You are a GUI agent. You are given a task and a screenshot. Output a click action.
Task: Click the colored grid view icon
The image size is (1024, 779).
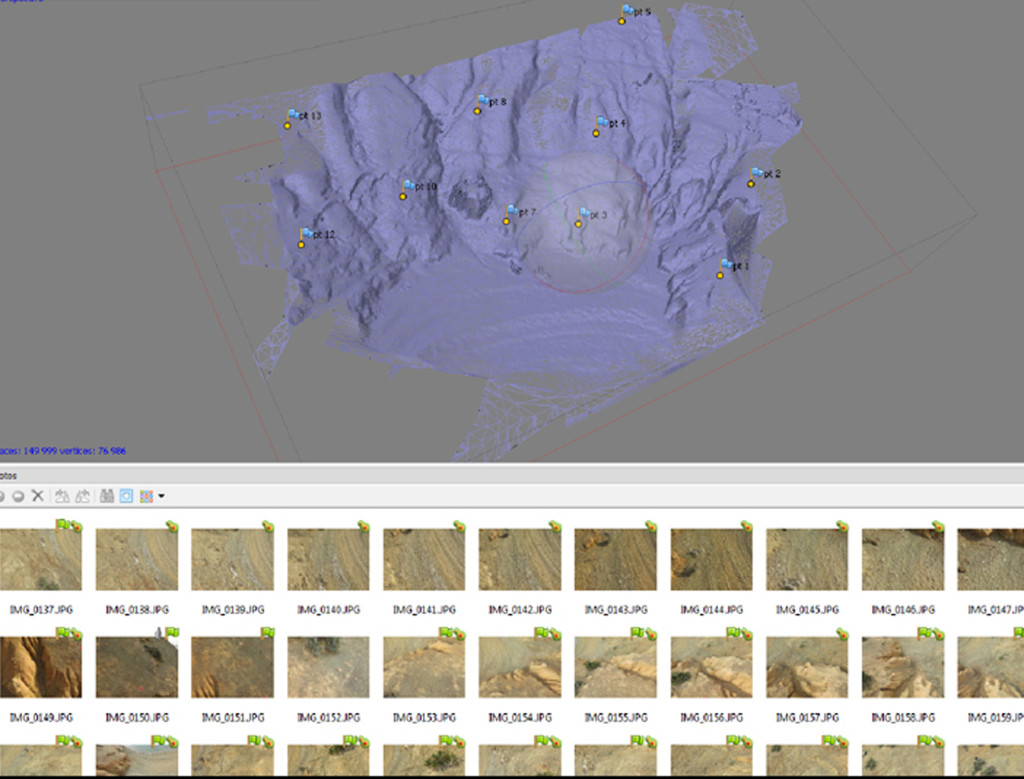147,496
